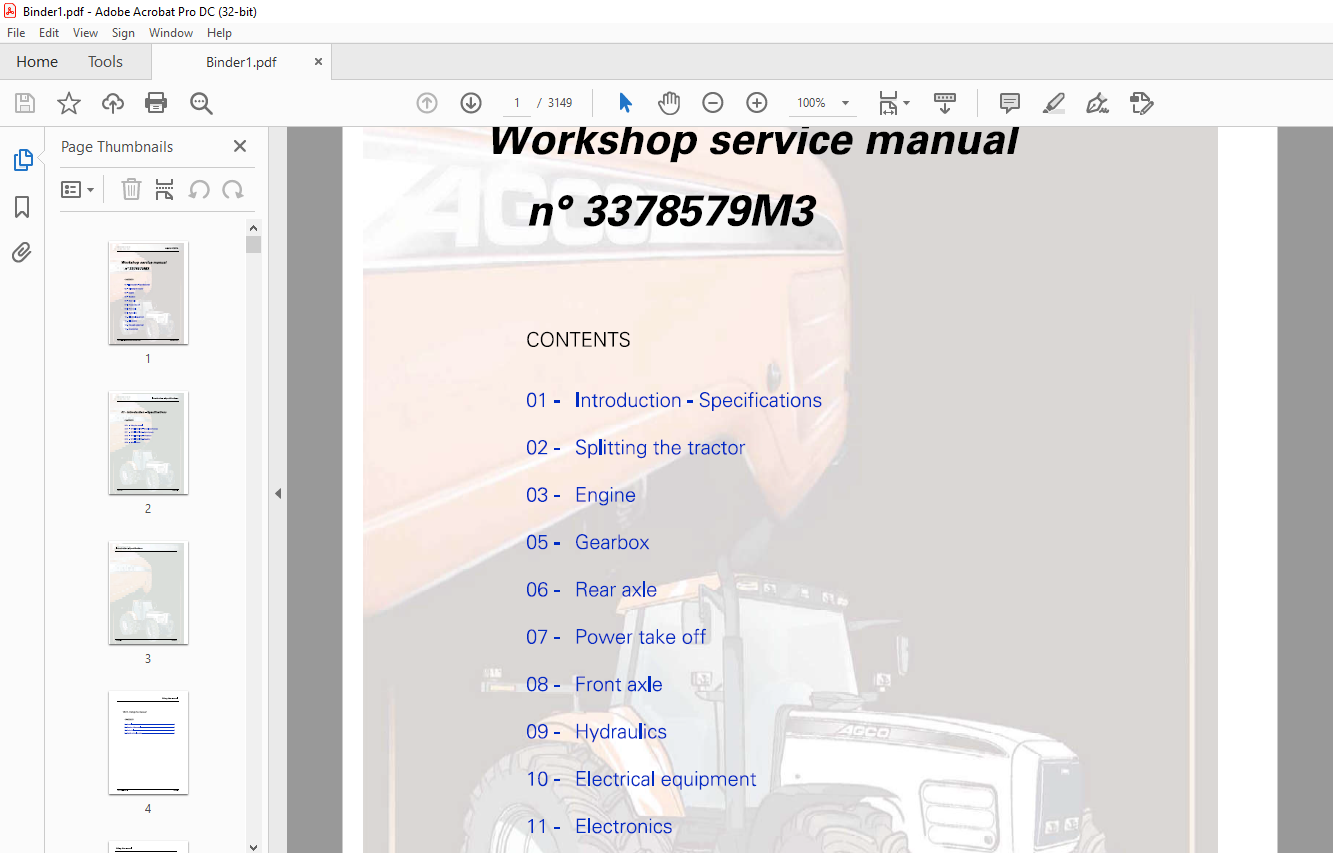This screenshot has width=1333, height=853.
Task: Click the page number input field
Action: [x=516, y=103]
